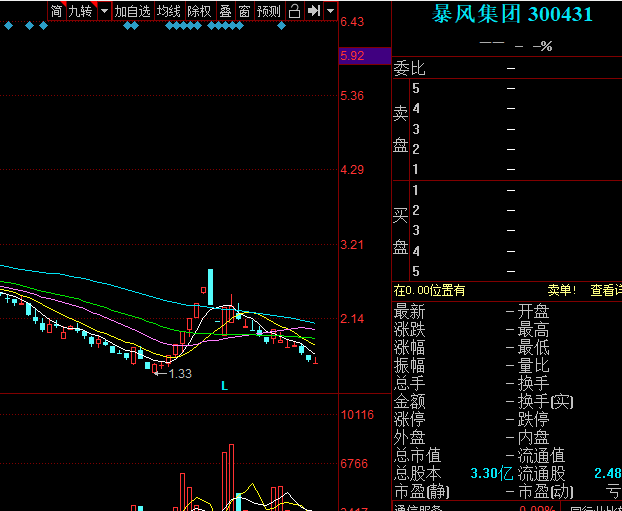Click the 涨停 limit-up label
622x511 pixels.
point(409,419)
